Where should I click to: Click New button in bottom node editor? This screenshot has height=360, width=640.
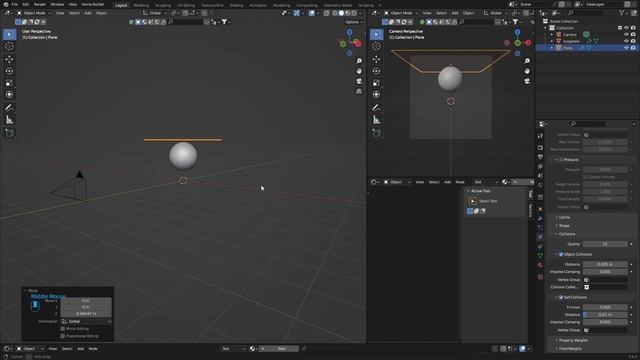281,349
